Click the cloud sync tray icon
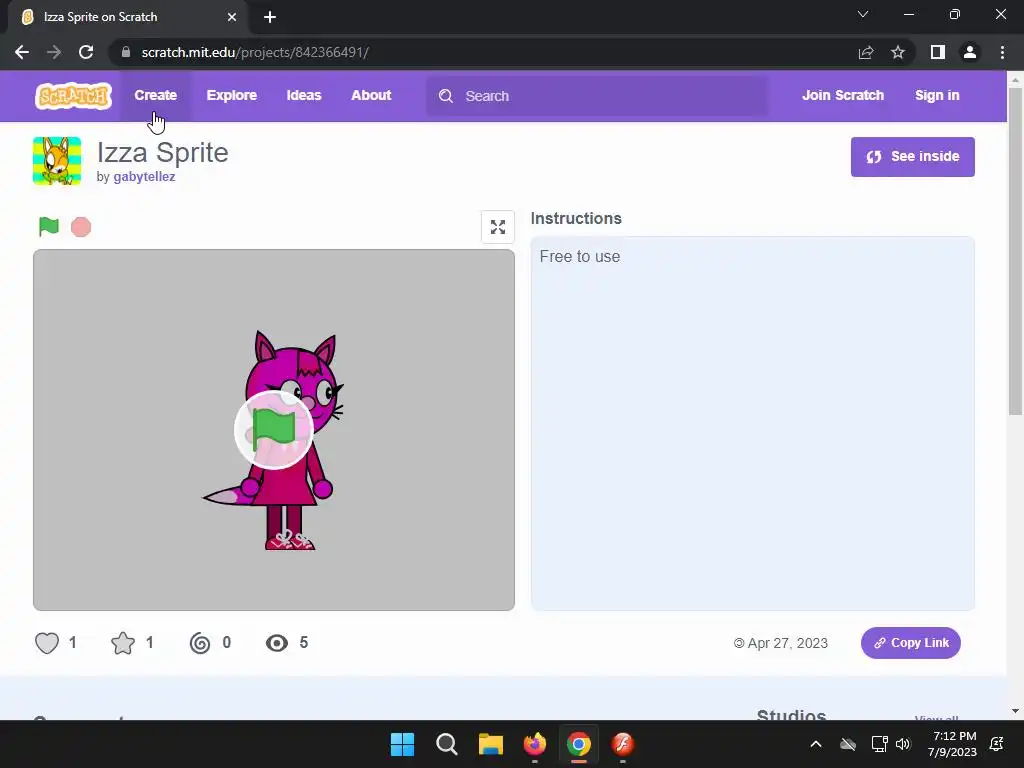 click(848, 744)
